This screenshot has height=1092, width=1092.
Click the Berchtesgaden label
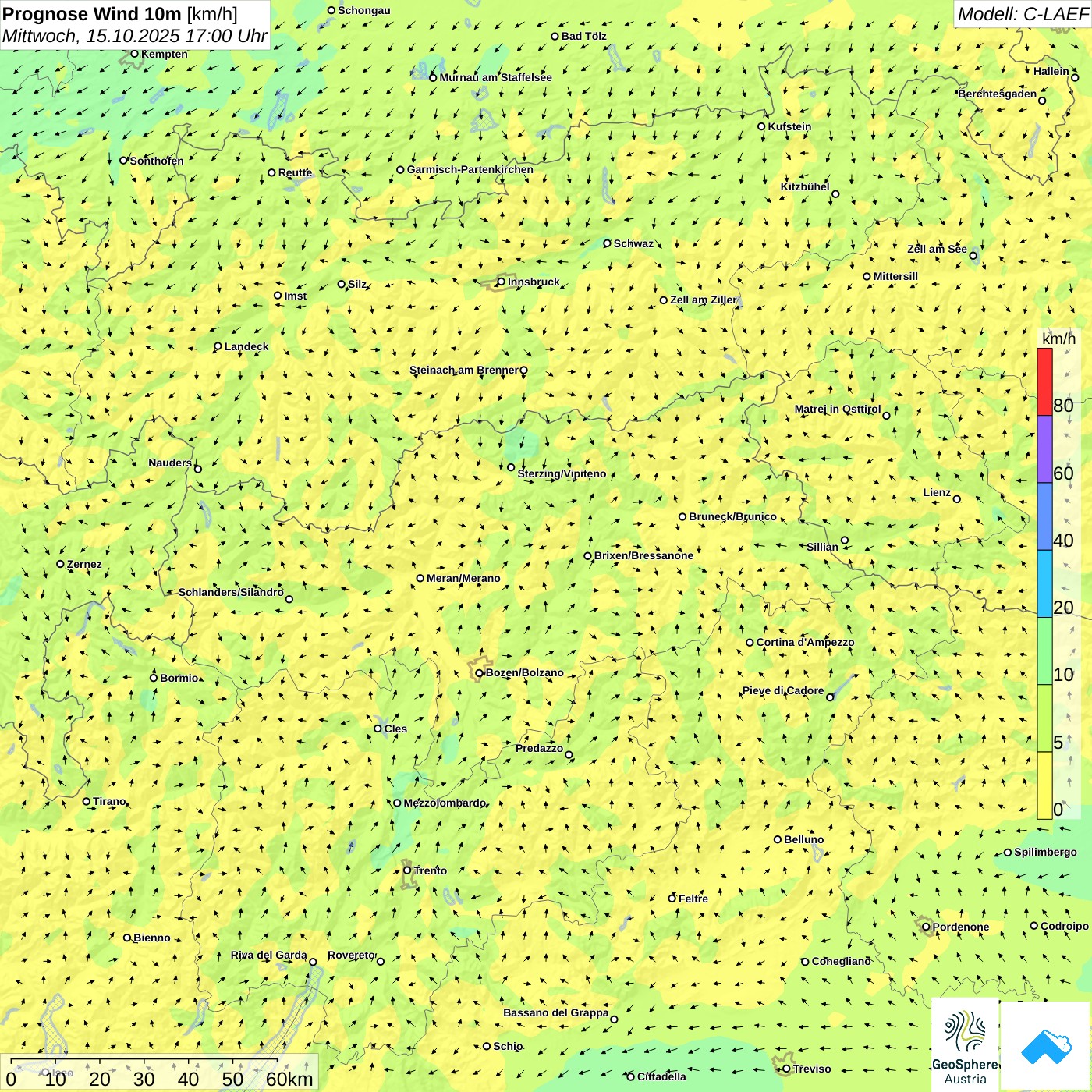coord(998,94)
